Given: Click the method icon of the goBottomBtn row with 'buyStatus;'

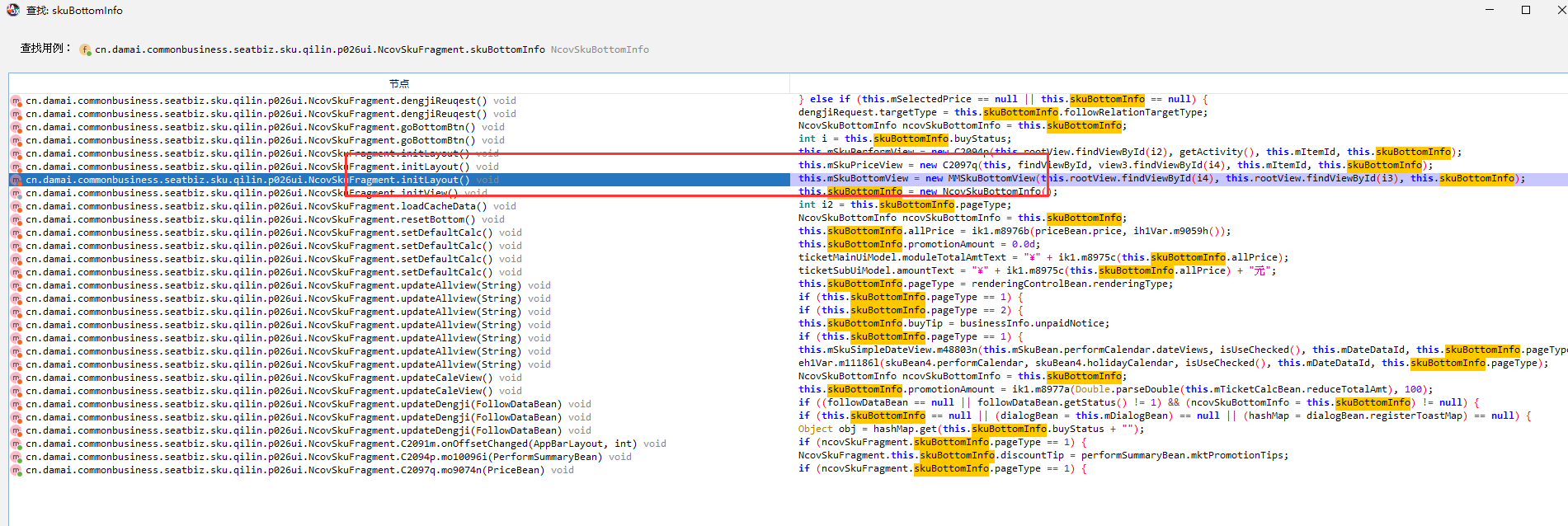Looking at the screenshot, I should pyautogui.click(x=16, y=141).
